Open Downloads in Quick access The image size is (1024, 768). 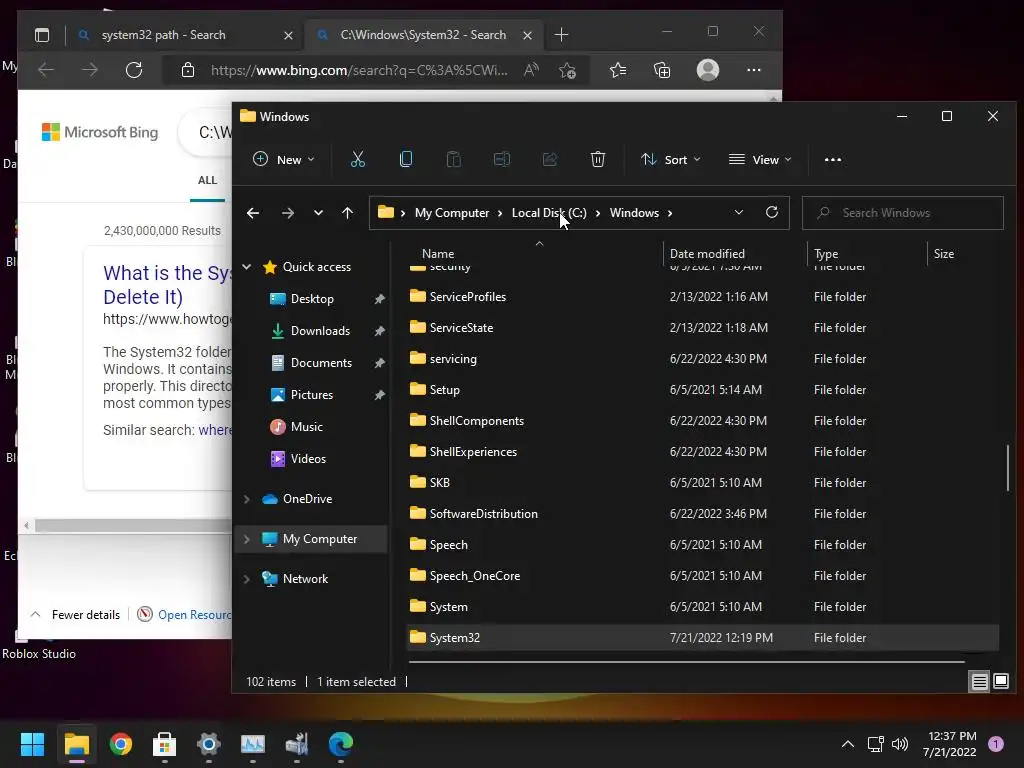pyautogui.click(x=320, y=330)
